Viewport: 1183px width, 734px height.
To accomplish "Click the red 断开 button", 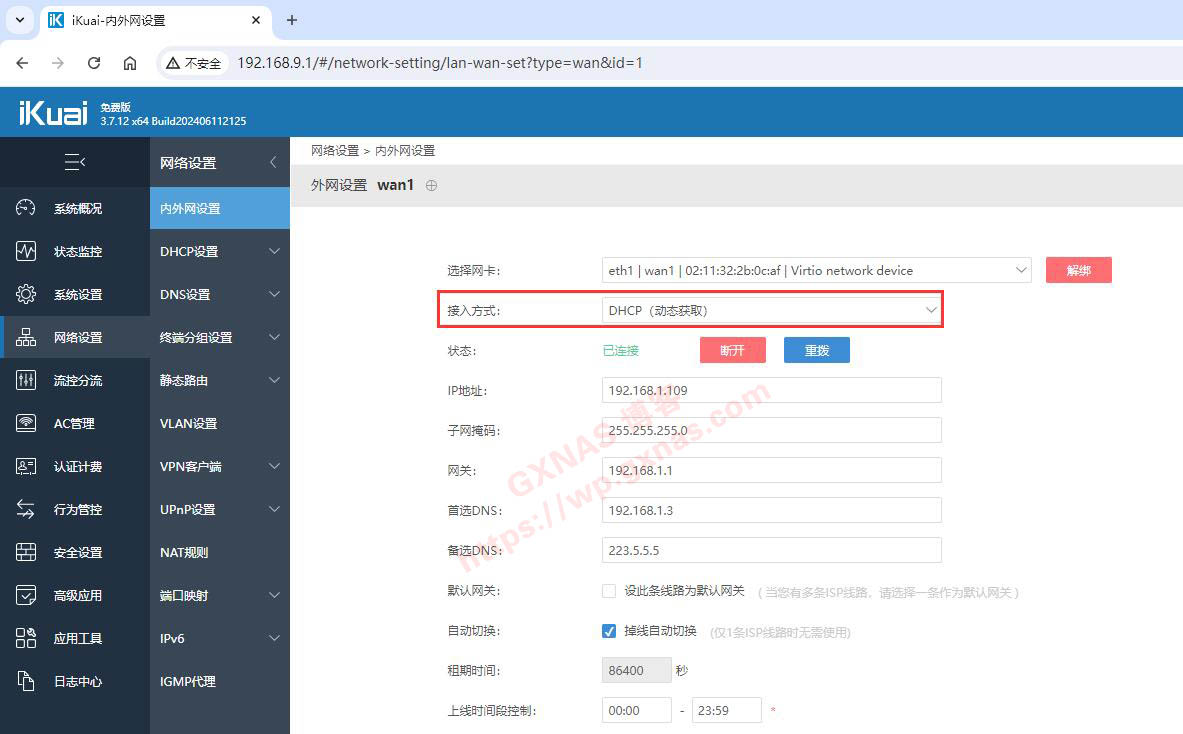I will [x=732, y=350].
